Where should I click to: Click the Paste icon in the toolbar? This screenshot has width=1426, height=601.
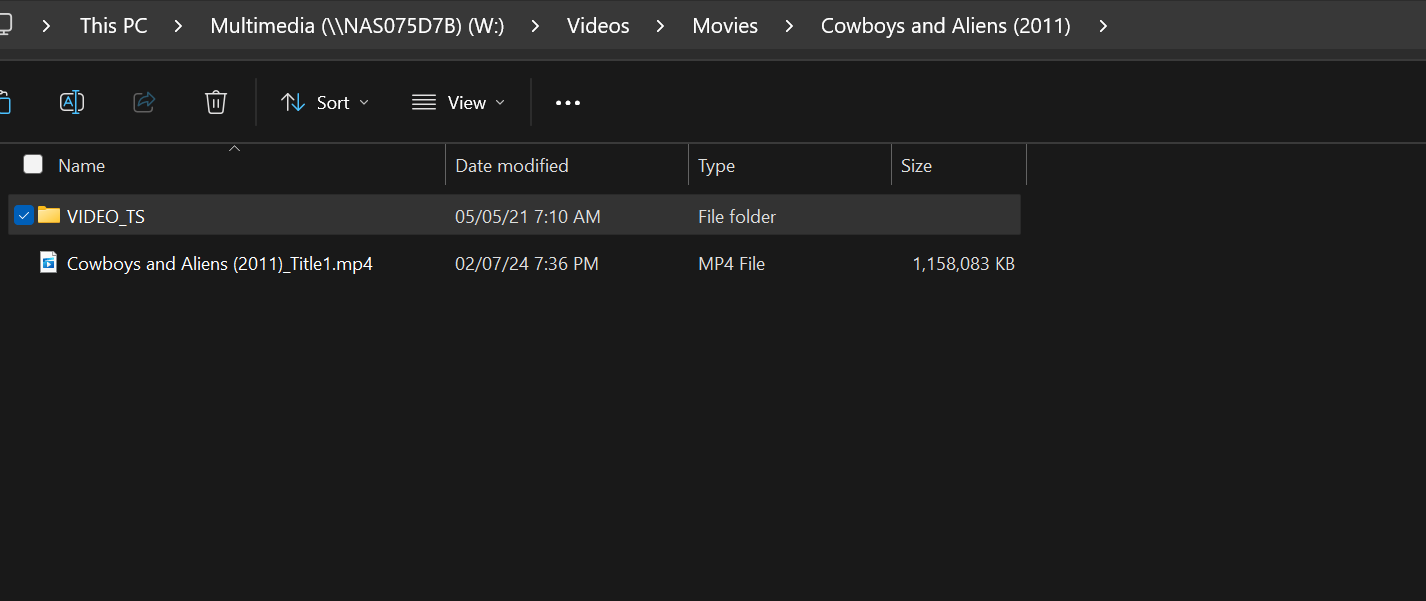pyautogui.click(x=6, y=101)
